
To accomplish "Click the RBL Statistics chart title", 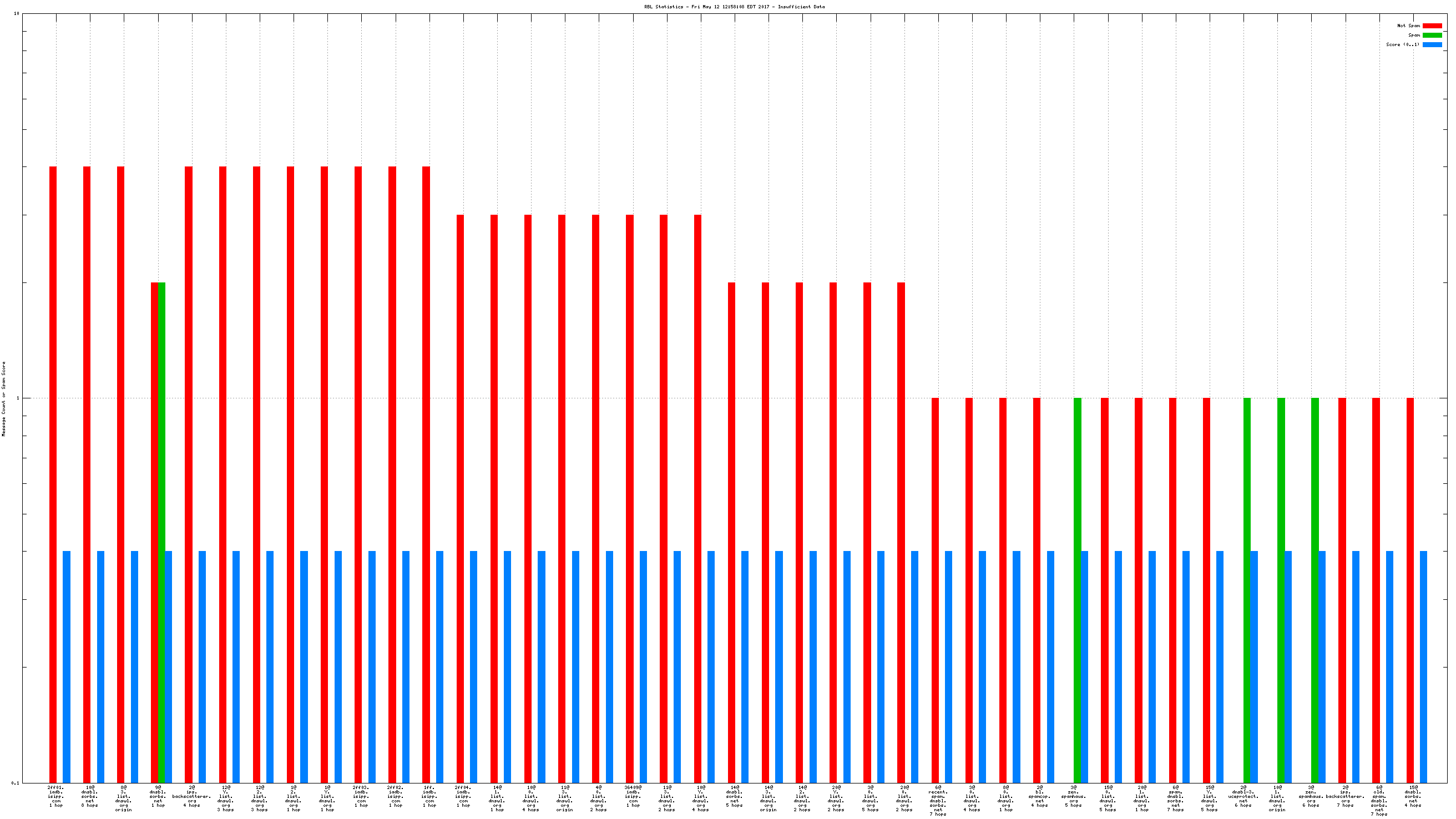I will point(734,7).
